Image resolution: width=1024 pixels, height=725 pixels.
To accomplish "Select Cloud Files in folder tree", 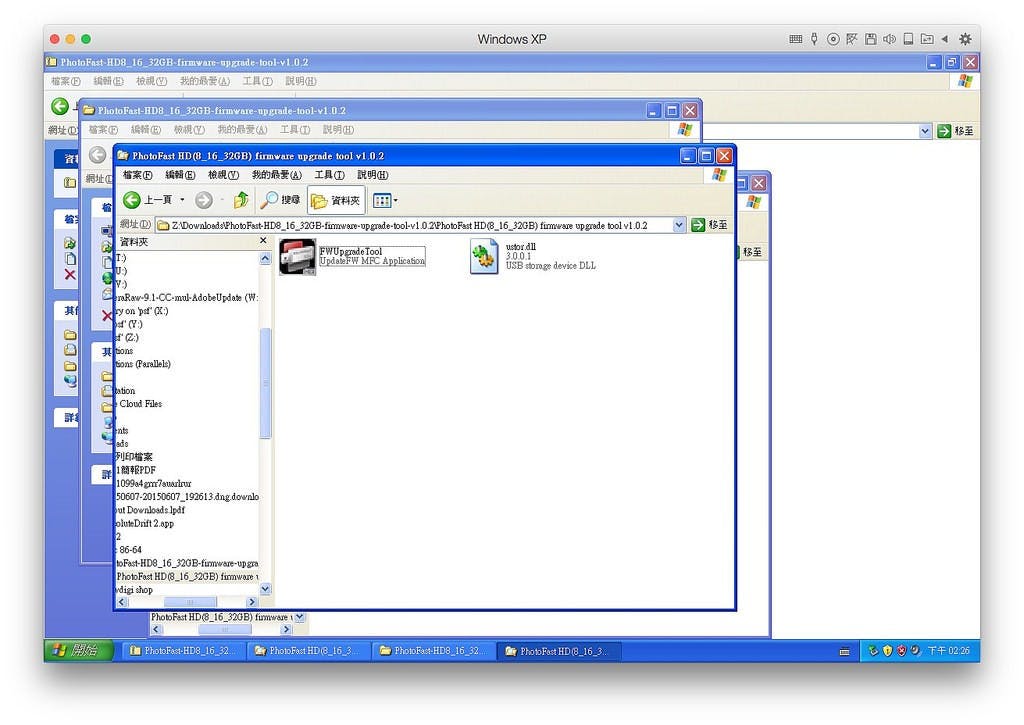I will coord(140,404).
